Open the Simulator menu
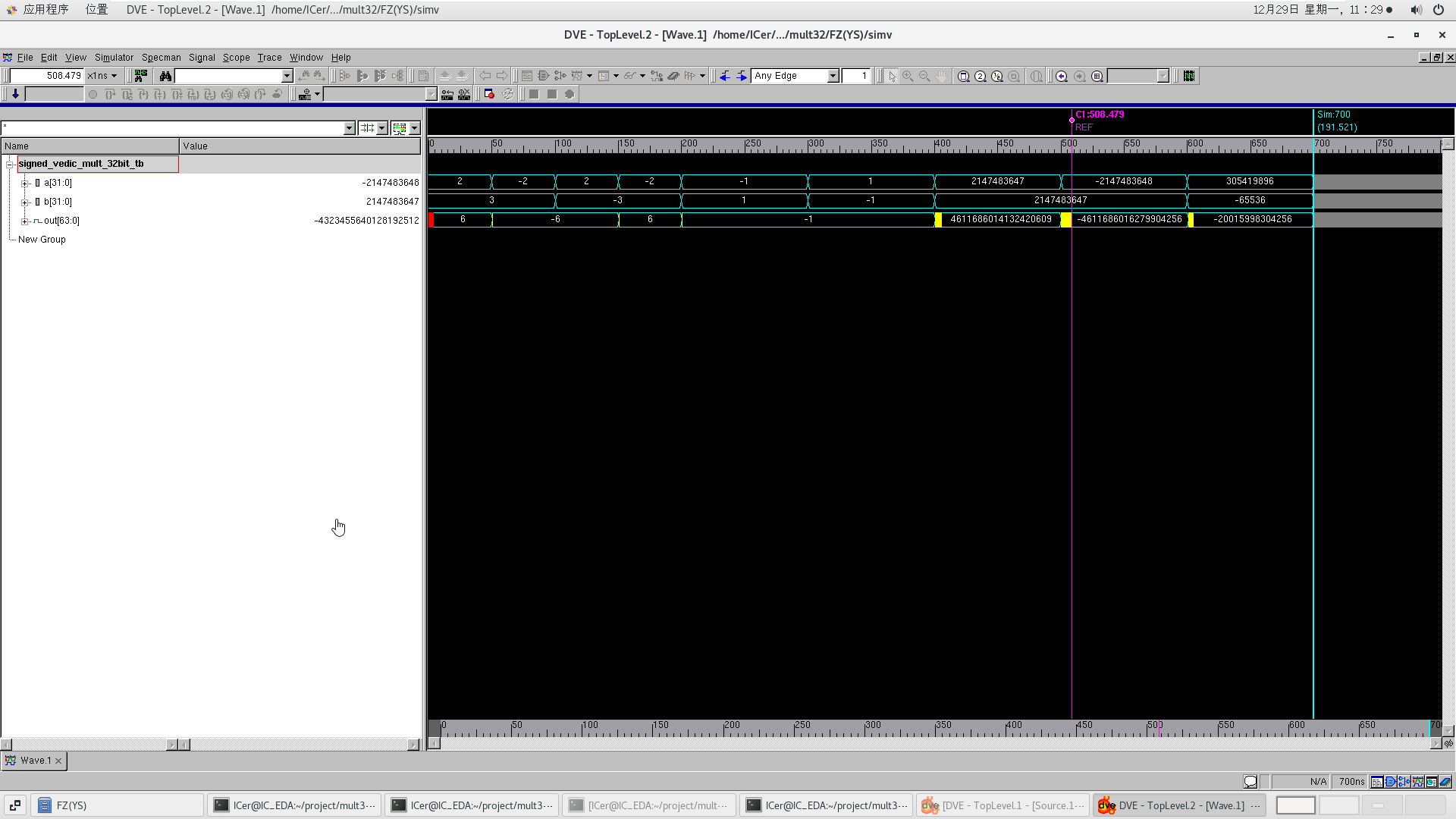Screen dimensions: 1456x819 point(114,57)
